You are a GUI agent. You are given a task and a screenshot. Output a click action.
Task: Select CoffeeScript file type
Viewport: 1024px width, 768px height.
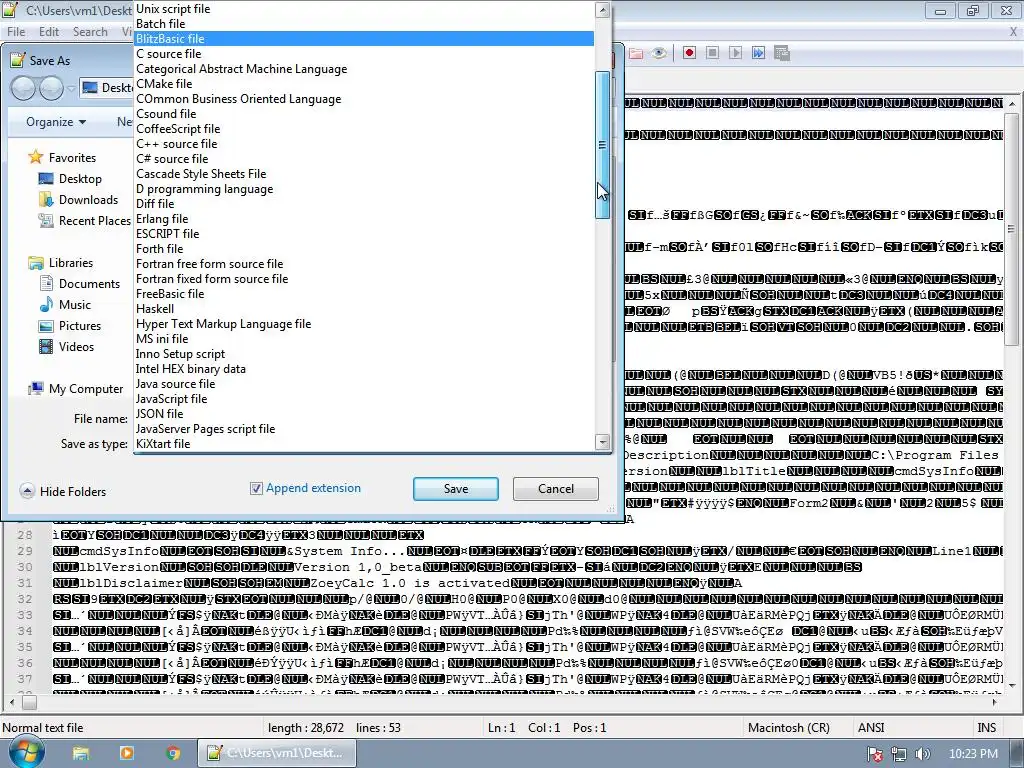click(x=364, y=129)
